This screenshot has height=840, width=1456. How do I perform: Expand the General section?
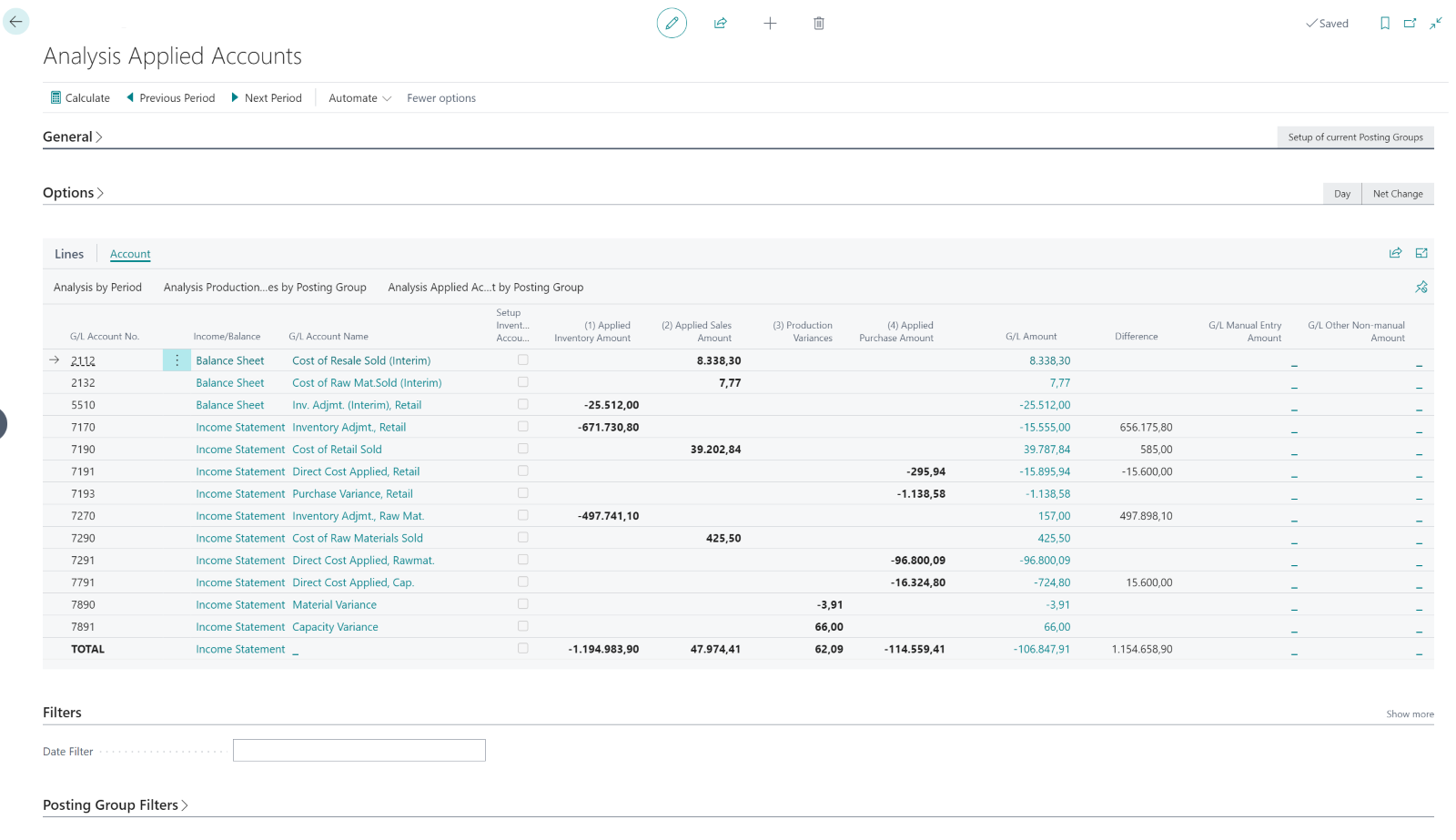click(72, 137)
